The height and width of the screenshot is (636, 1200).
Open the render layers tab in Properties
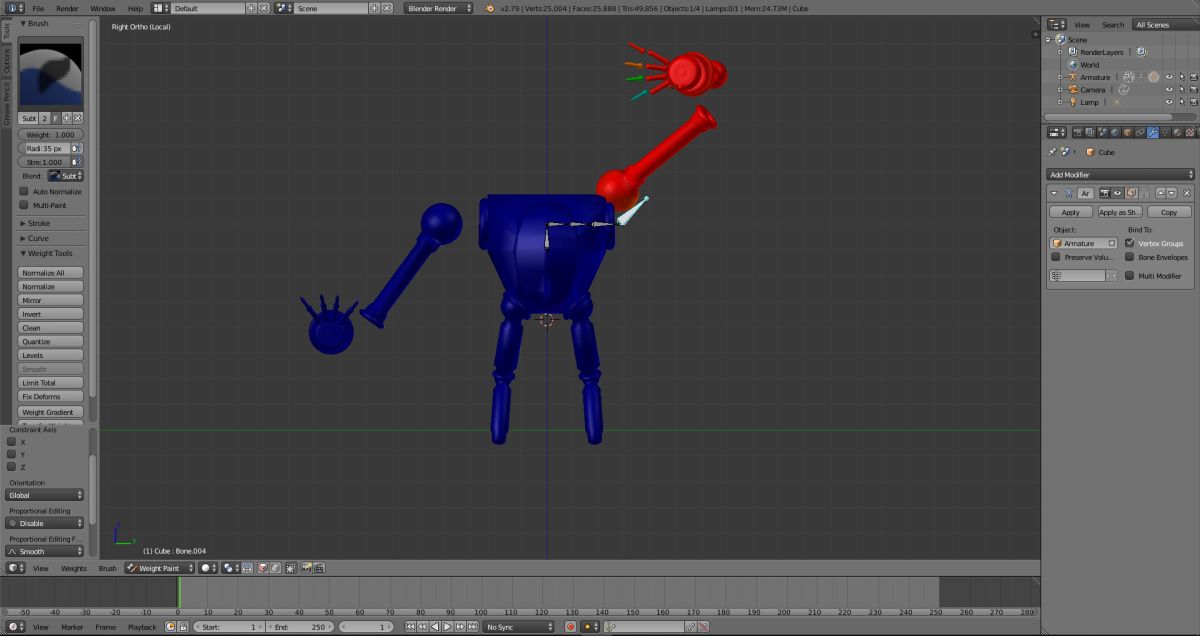(x=1089, y=132)
